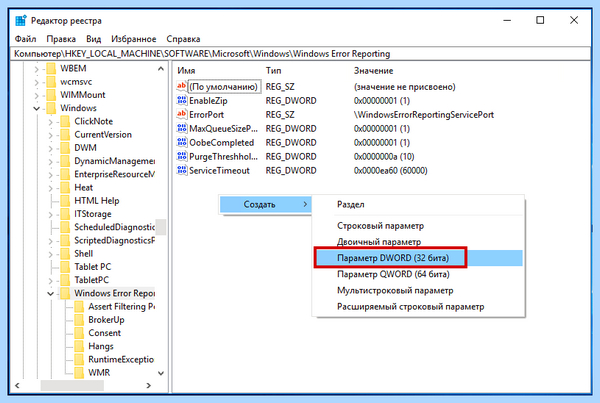Click the Имя column header
This screenshot has width=600, height=403.
pos(186,71)
